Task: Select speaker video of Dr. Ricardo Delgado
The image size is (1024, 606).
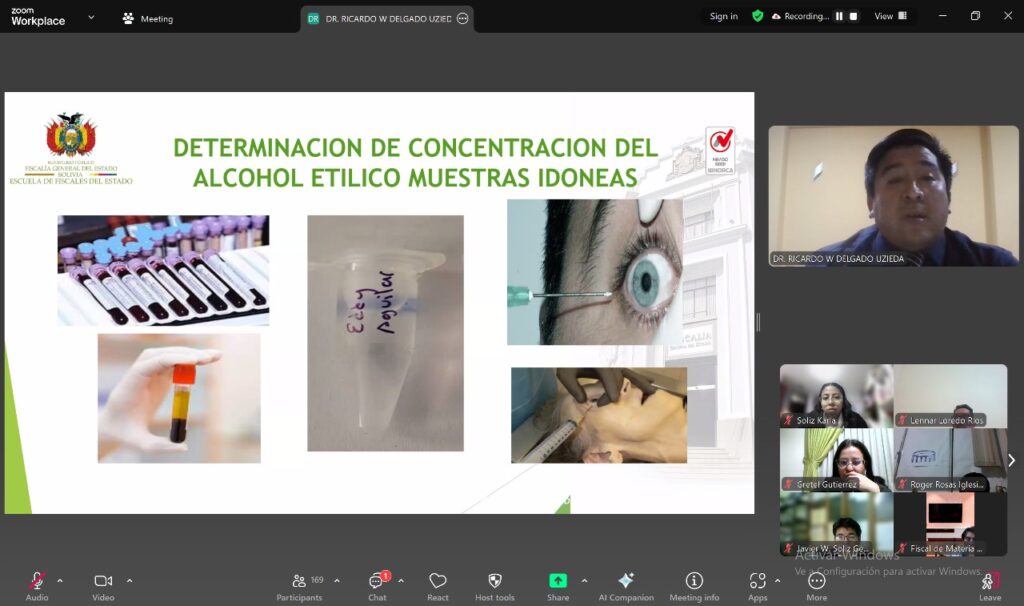Action: click(893, 196)
